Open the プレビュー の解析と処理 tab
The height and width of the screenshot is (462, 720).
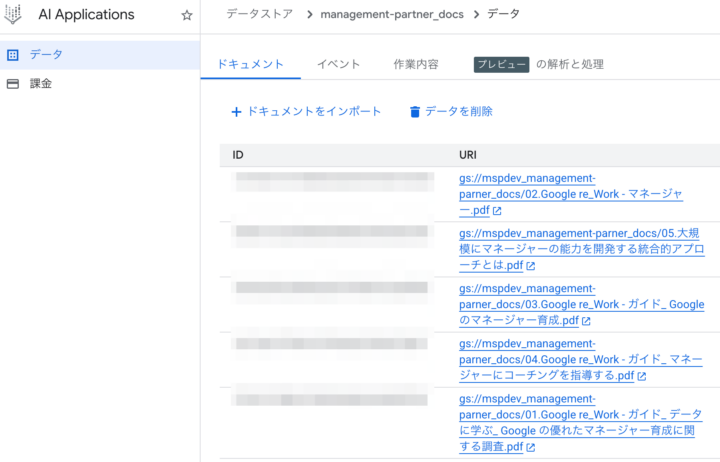coord(538,64)
